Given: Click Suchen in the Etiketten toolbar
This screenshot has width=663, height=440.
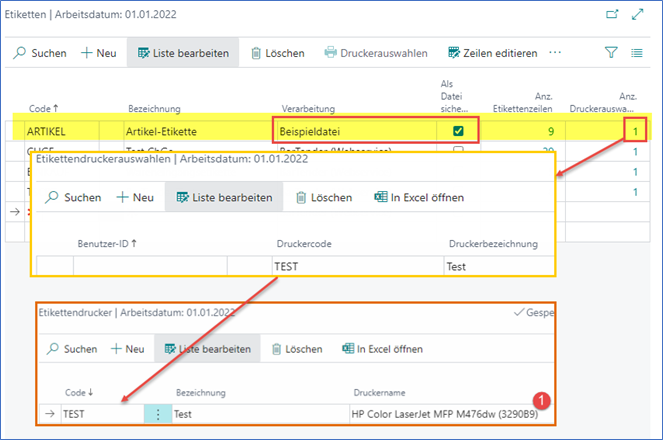Looking at the screenshot, I should 39,52.
